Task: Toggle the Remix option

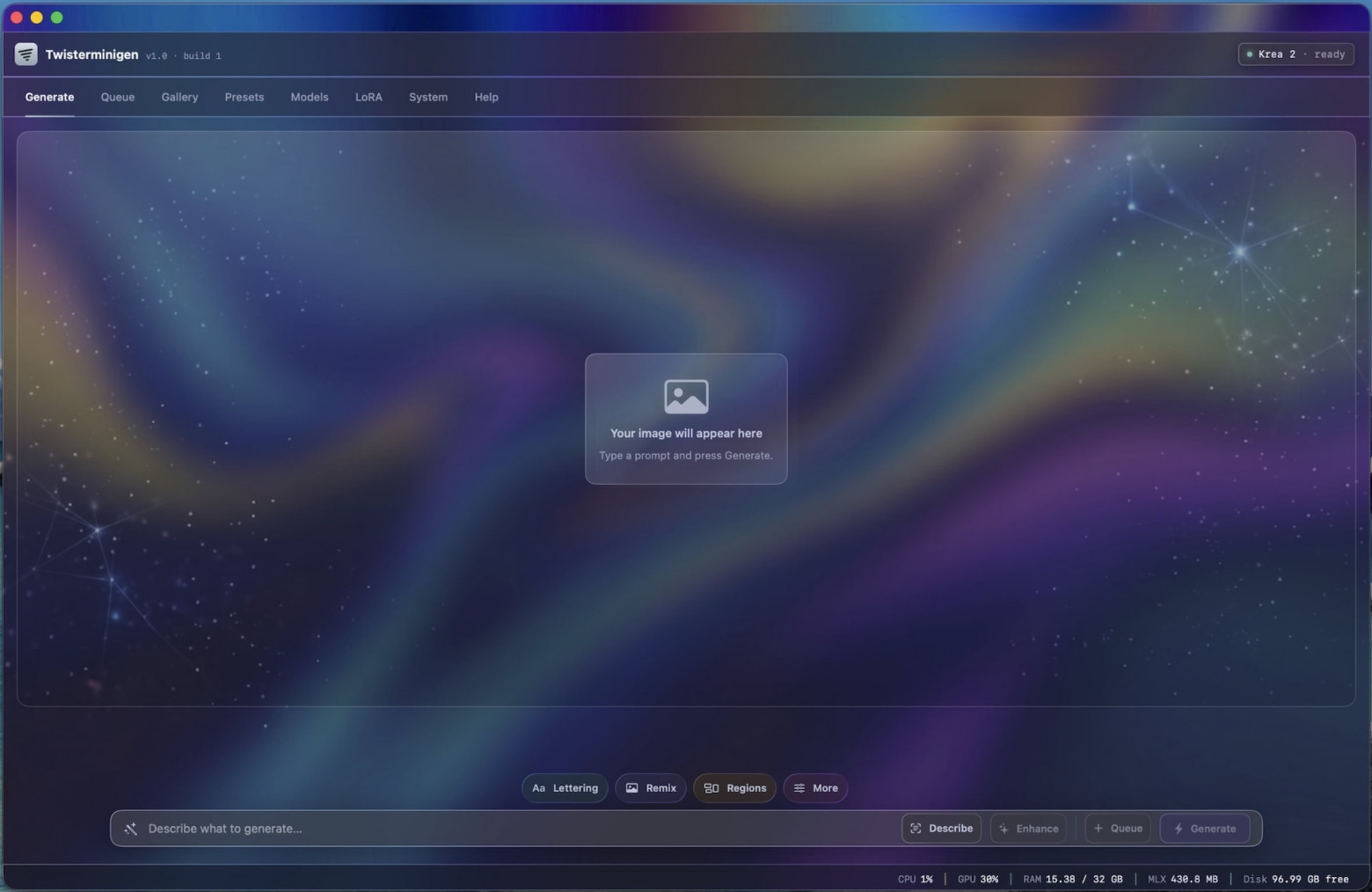Action: pyautogui.click(x=651, y=788)
